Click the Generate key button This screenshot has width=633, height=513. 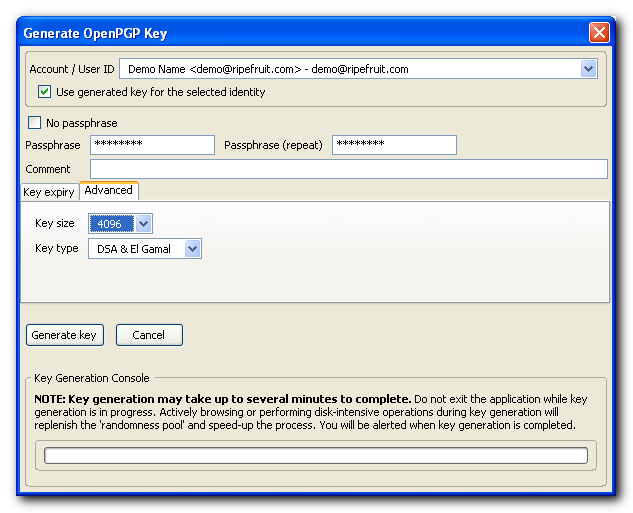[65, 335]
